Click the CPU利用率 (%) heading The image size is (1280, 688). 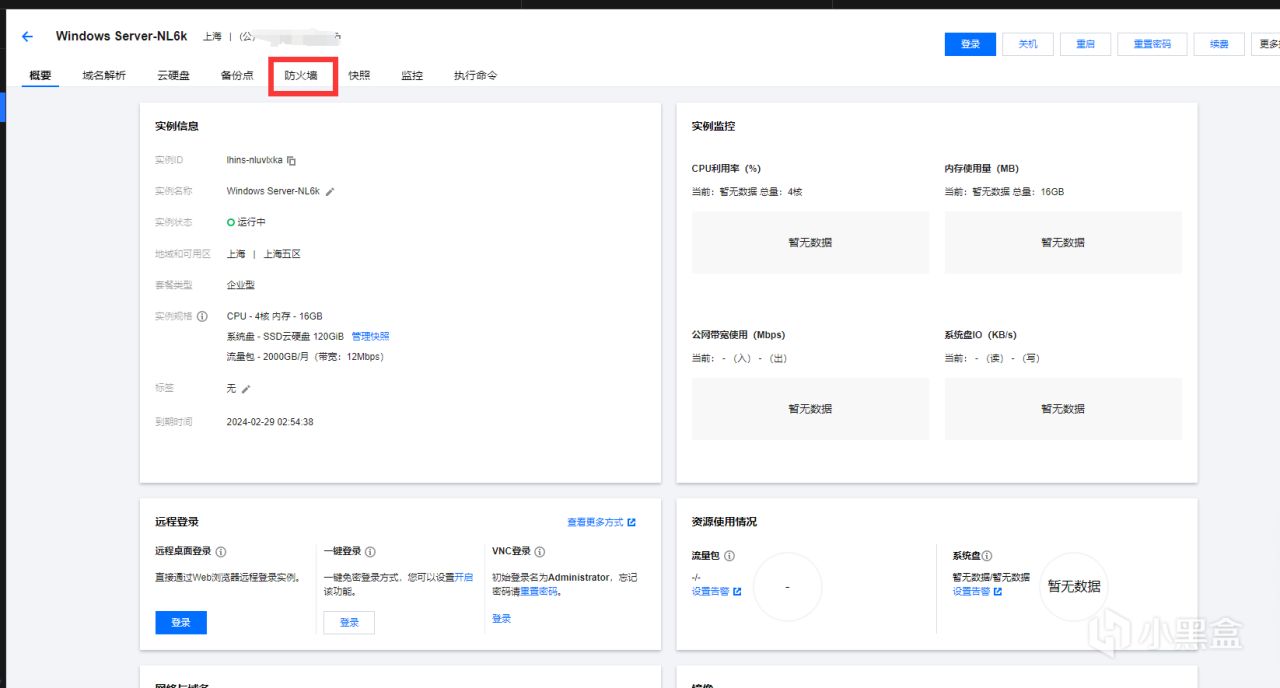(x=726, y=168)
